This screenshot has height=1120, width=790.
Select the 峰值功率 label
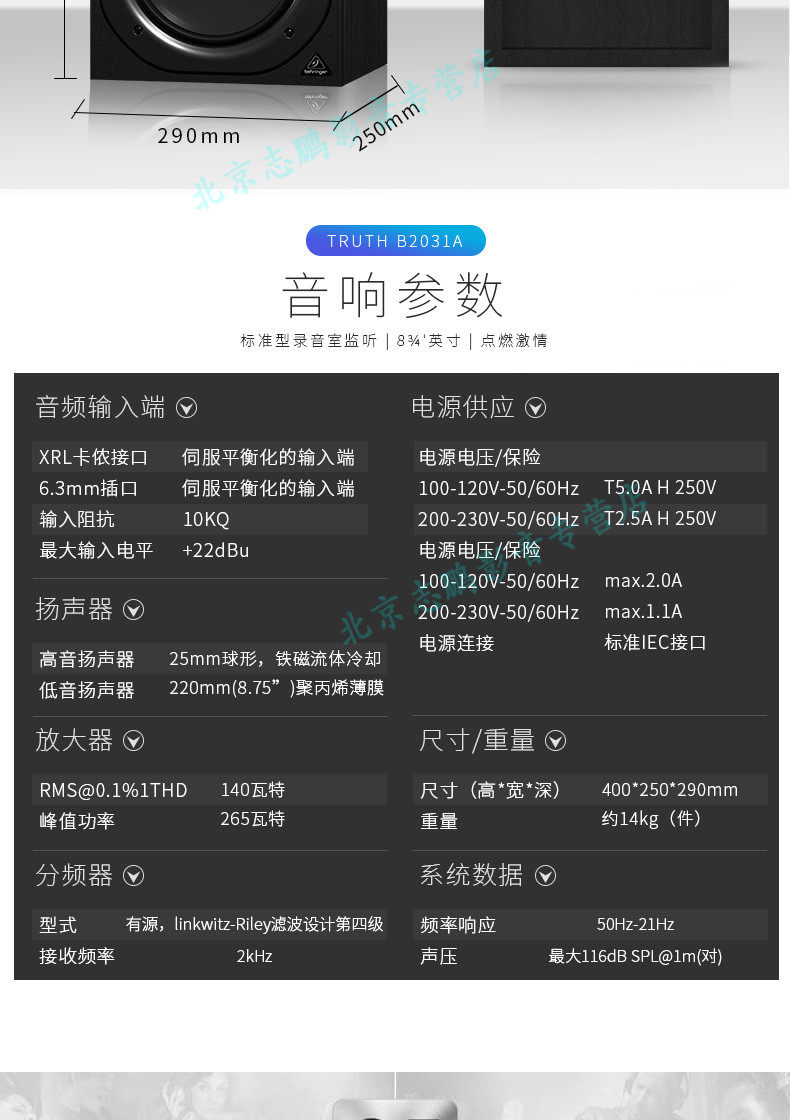point(77,821)
